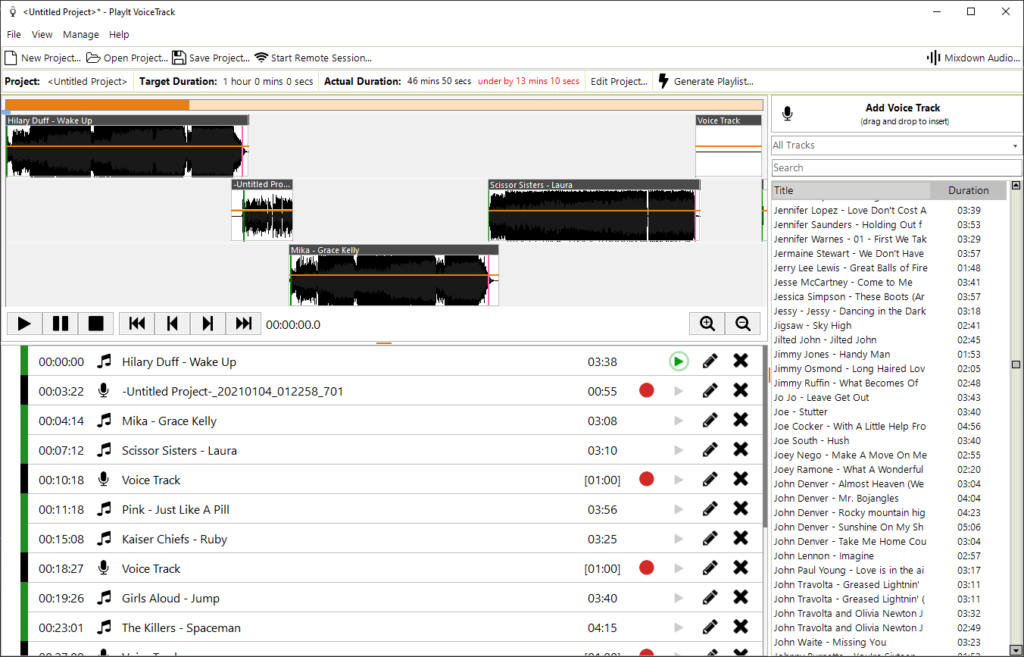Click Generate Playlist
The width and height of the screenshot is (1024, 657).
point(706,82)
